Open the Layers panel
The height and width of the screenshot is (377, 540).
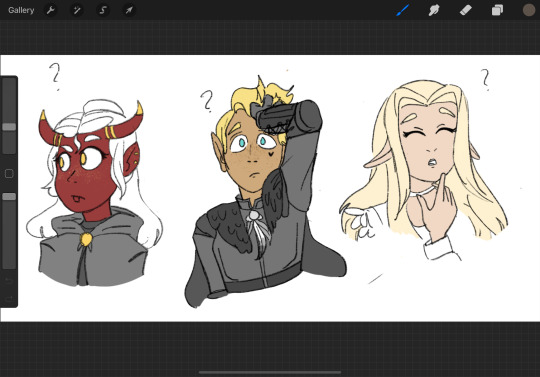(497, 10)
